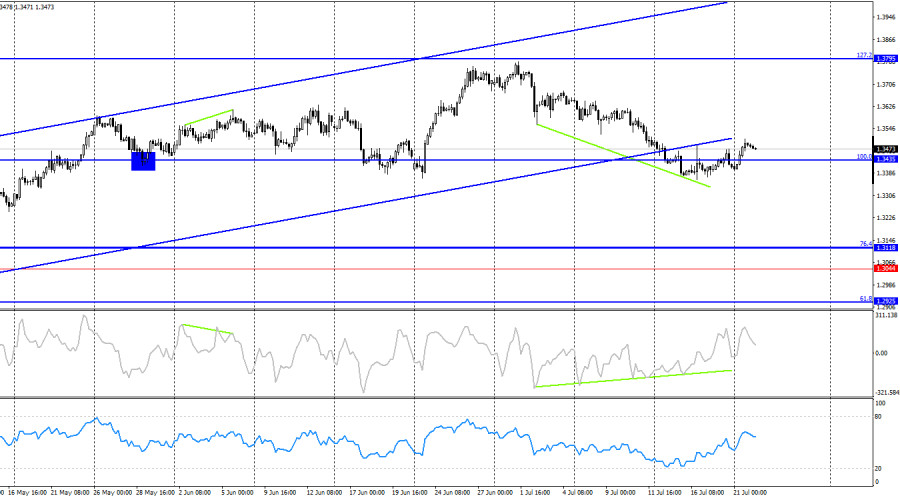Click the 16 Jul 08:00 date label
Viewport: 900px width, 500px height.
[x=708, y=493]
